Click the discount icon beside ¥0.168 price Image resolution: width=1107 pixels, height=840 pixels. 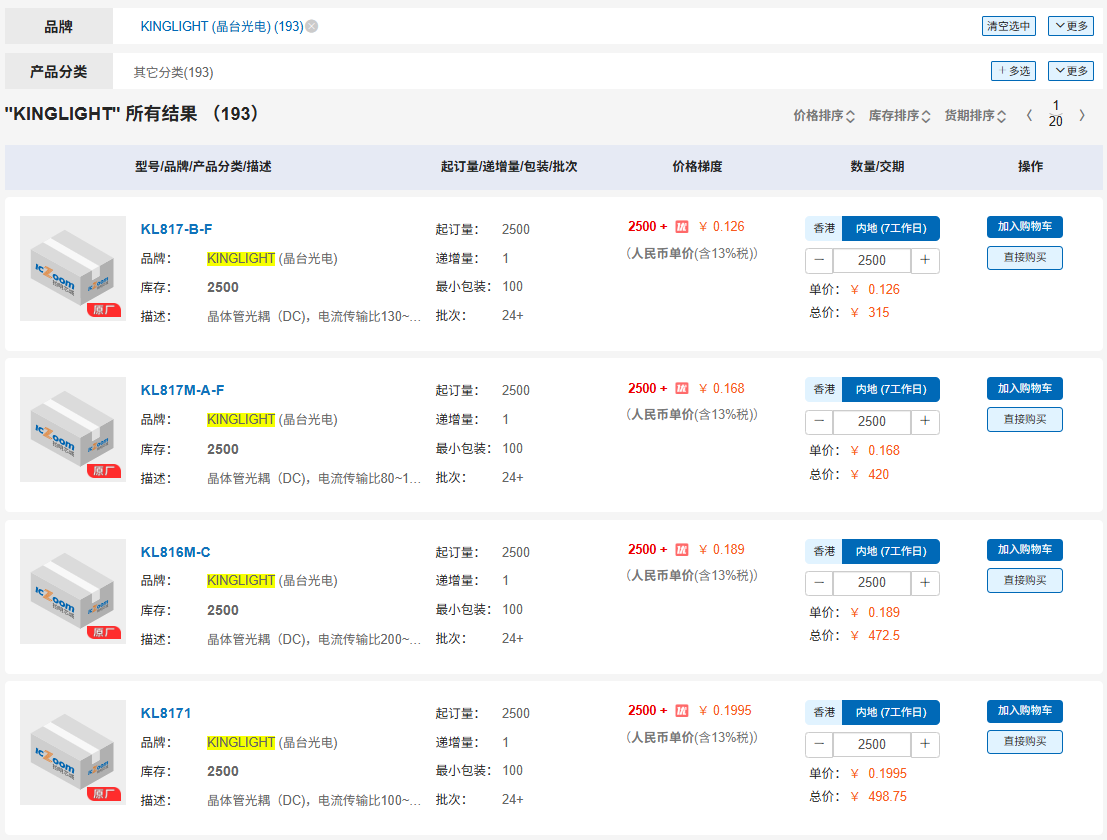click(681, 388)
